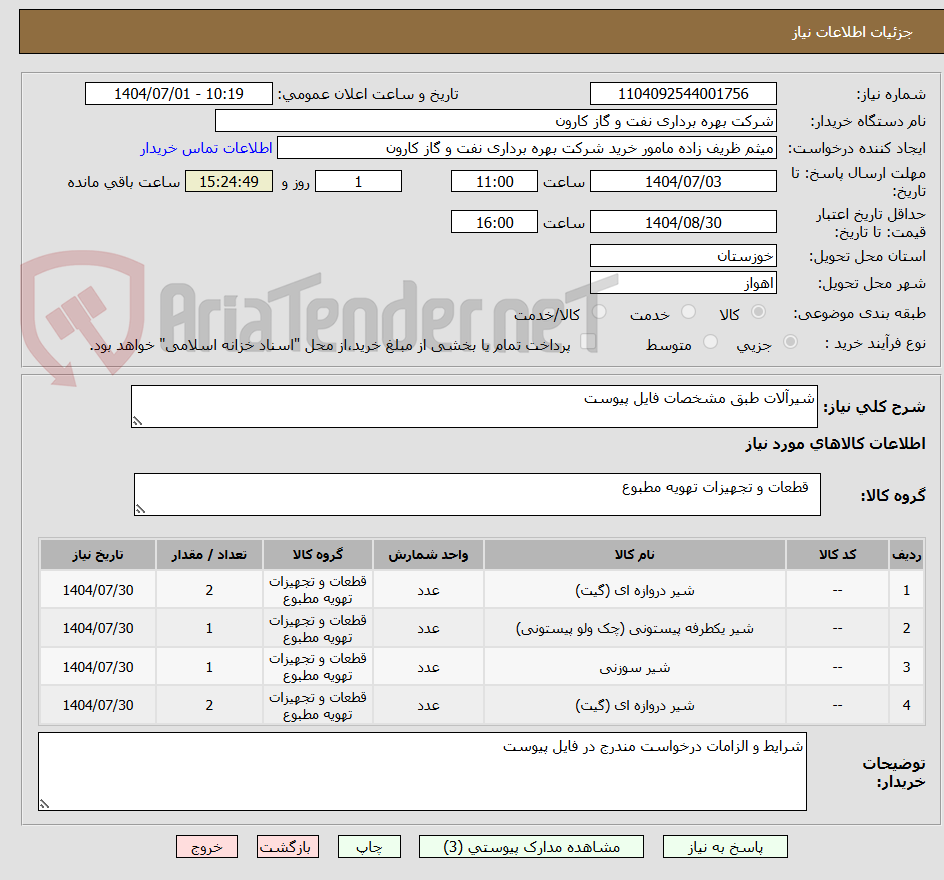Click the روز input showing 1
The image size is (944, 880).
click(x=358, y=181)
